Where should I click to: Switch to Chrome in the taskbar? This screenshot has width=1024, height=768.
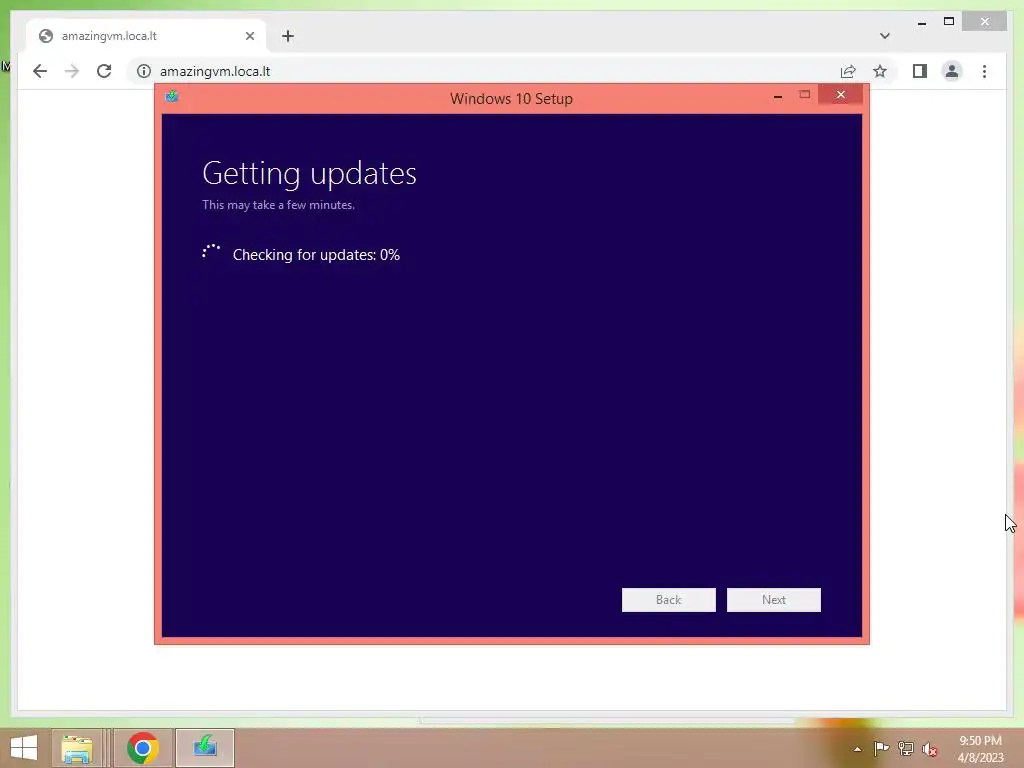coord(142,748)
